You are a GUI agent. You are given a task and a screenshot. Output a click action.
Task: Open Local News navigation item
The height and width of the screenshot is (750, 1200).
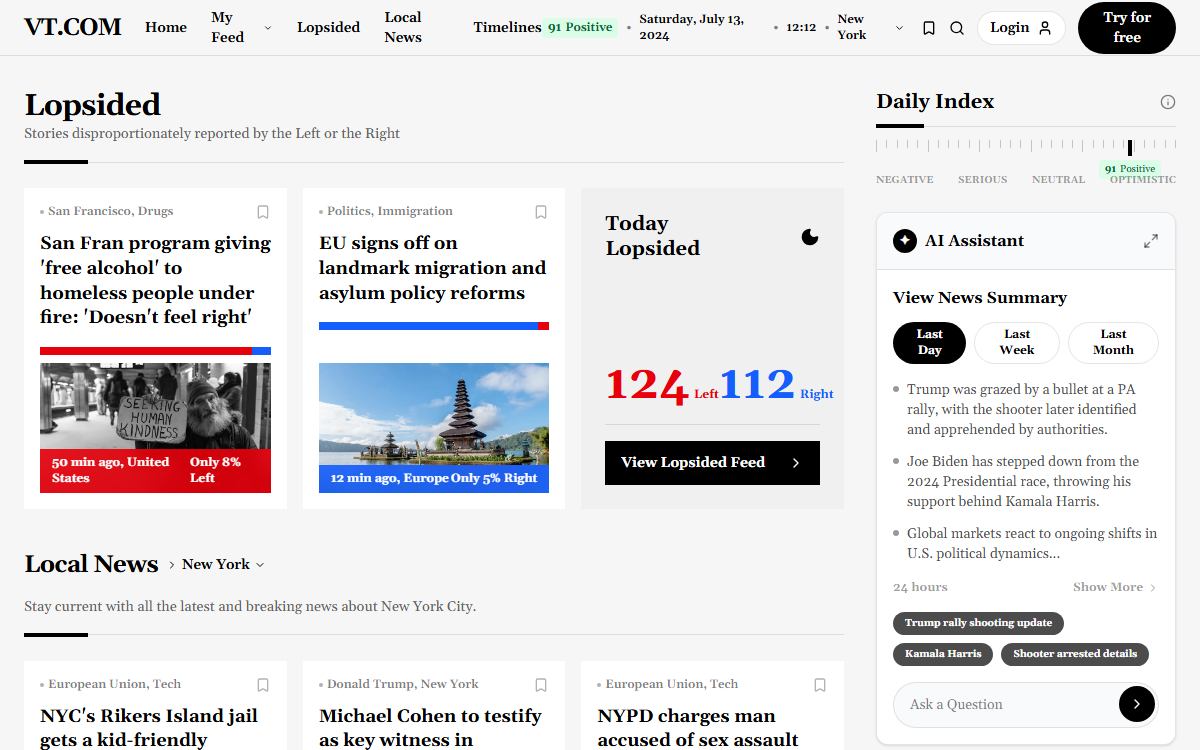[x=403, y=27]
